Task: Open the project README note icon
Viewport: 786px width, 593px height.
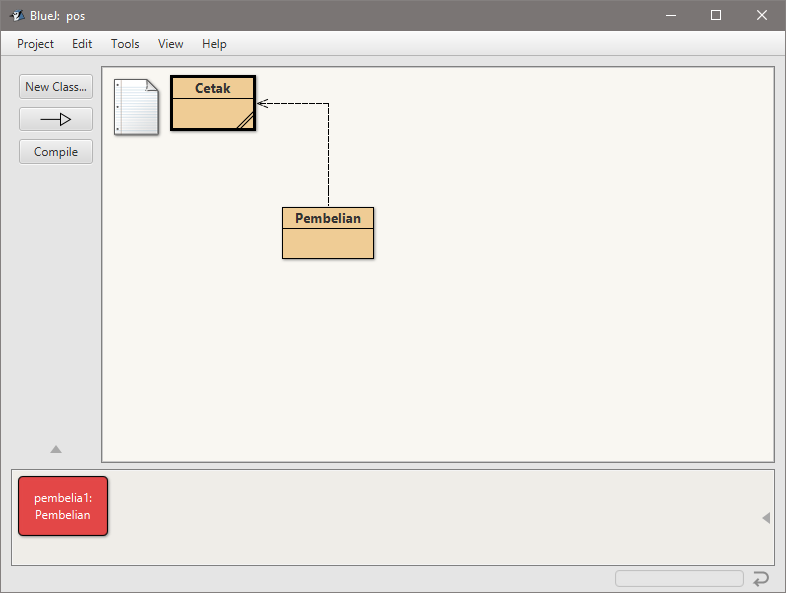Action: coord(136,107)
